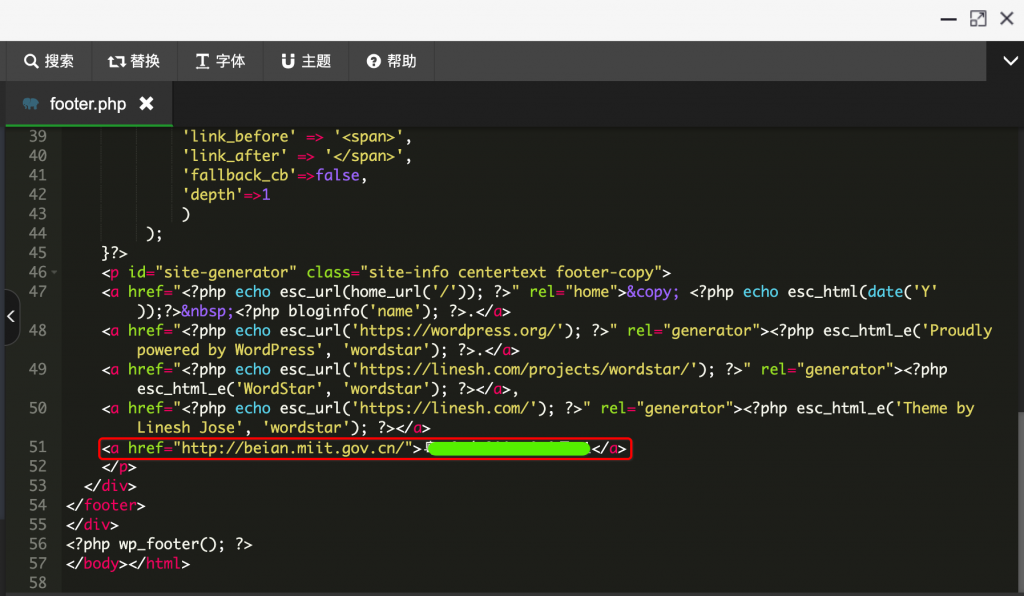Minimize the editor window

pos(946,19)
